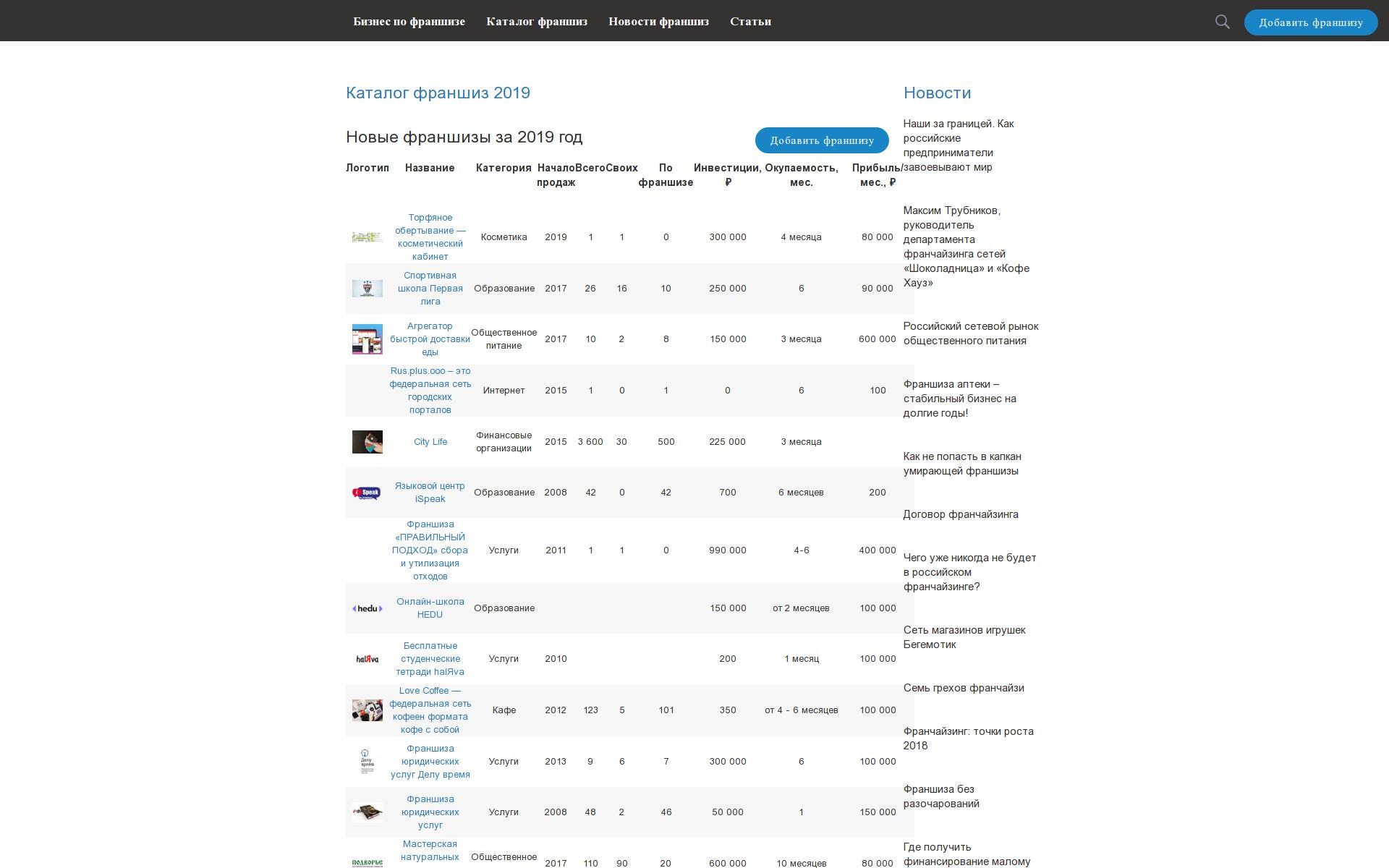Image resolution: width=1389 pixels, height=868 pixels.
Task: Open Мастерская натуральных franchise link
Action: pos(430,851)
